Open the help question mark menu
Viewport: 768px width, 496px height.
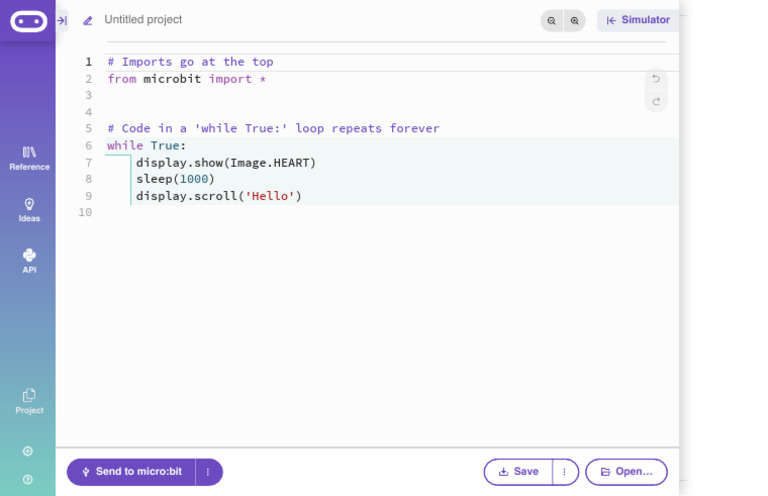28,479
